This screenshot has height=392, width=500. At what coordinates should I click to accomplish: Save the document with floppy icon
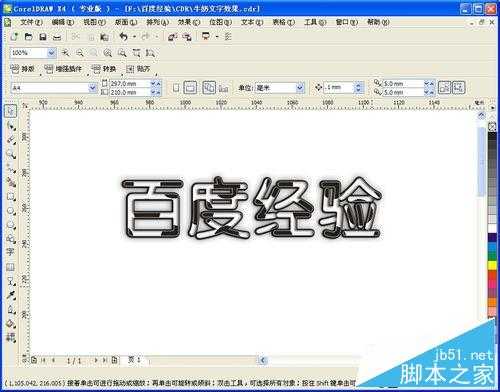(43, 37)
